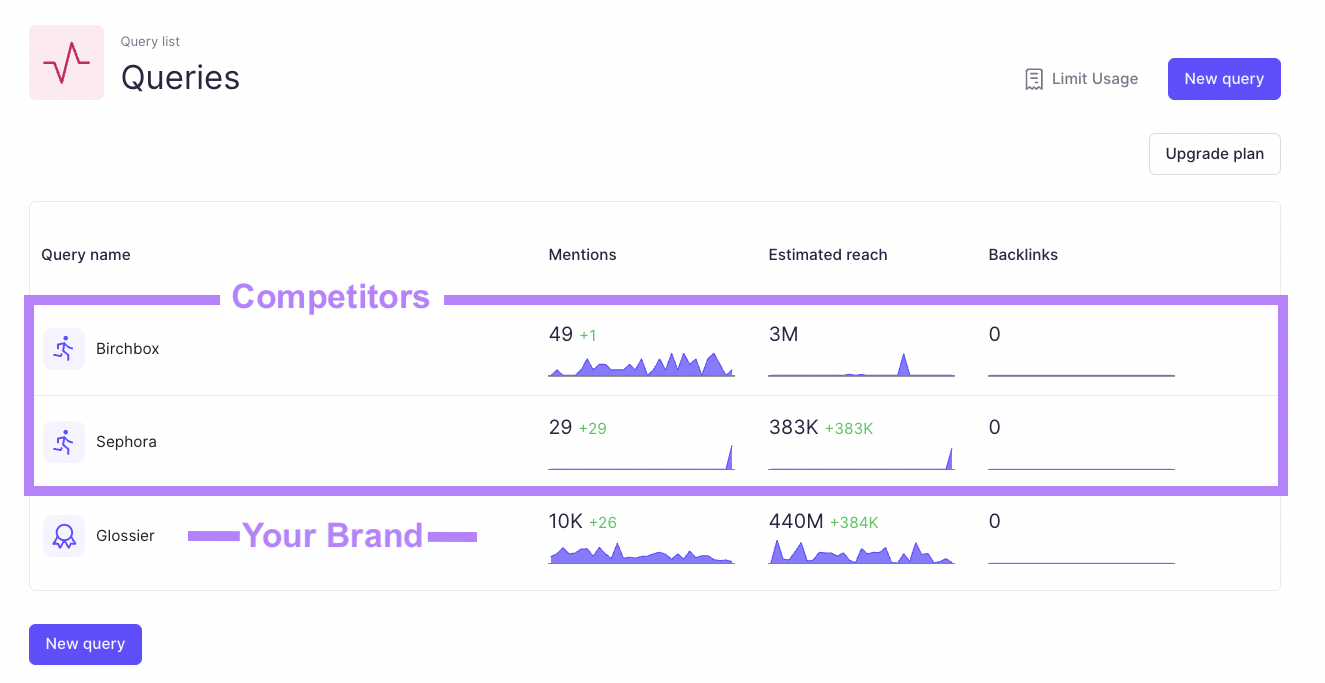Open Limit Usage
Screen dimensions: 1325x683
[1094, 78]
